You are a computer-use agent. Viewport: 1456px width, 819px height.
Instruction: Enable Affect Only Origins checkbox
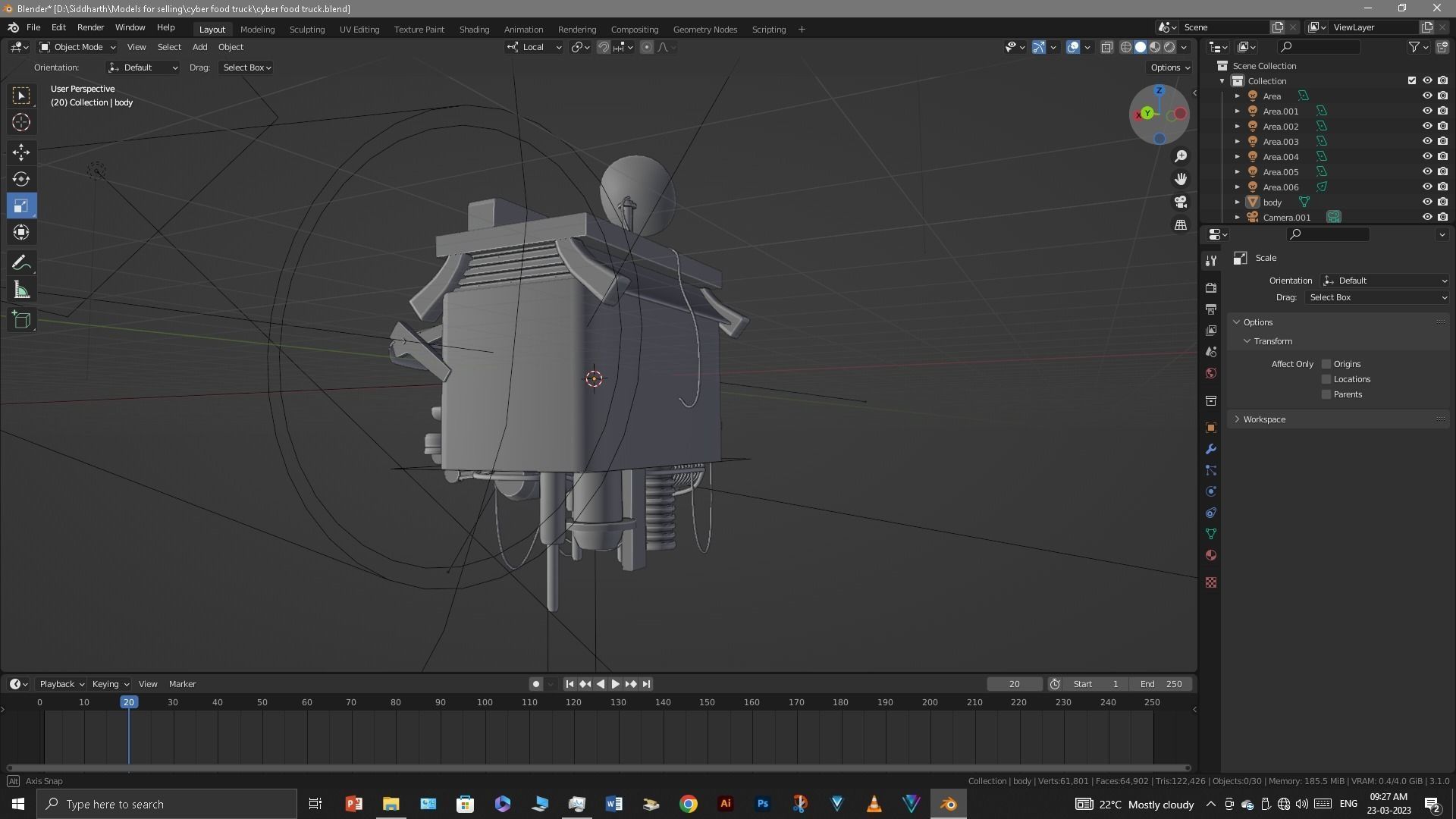pyautogui.click(x=1326, y=364)
